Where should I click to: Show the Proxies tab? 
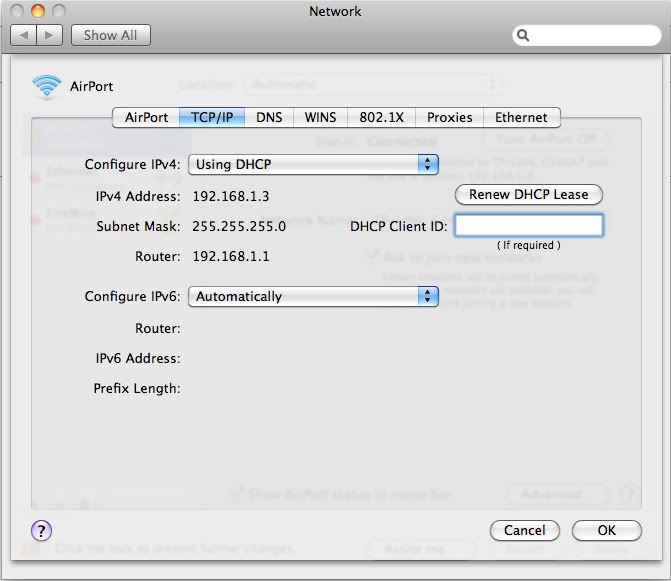(449, 117)
